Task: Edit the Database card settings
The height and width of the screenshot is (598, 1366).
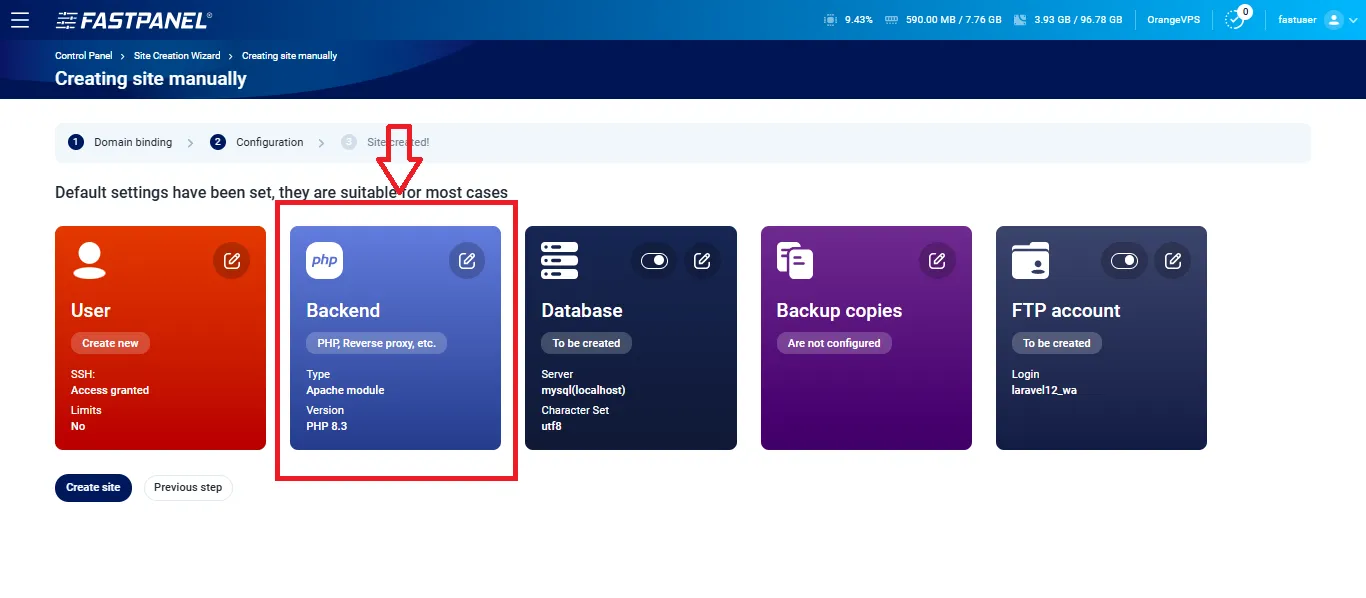Action: 702,261
